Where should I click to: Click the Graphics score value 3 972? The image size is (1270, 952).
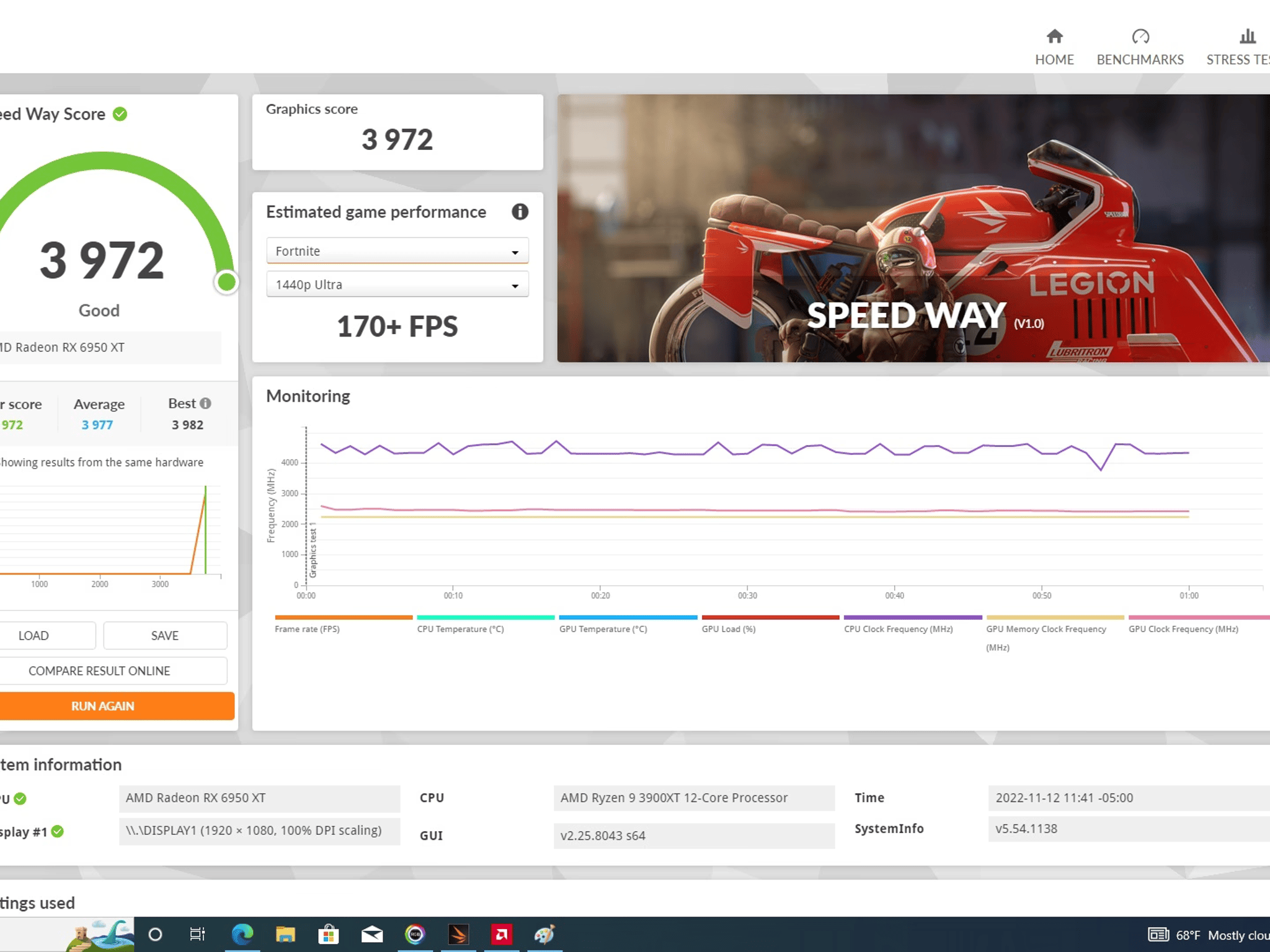tap(397, 139)
